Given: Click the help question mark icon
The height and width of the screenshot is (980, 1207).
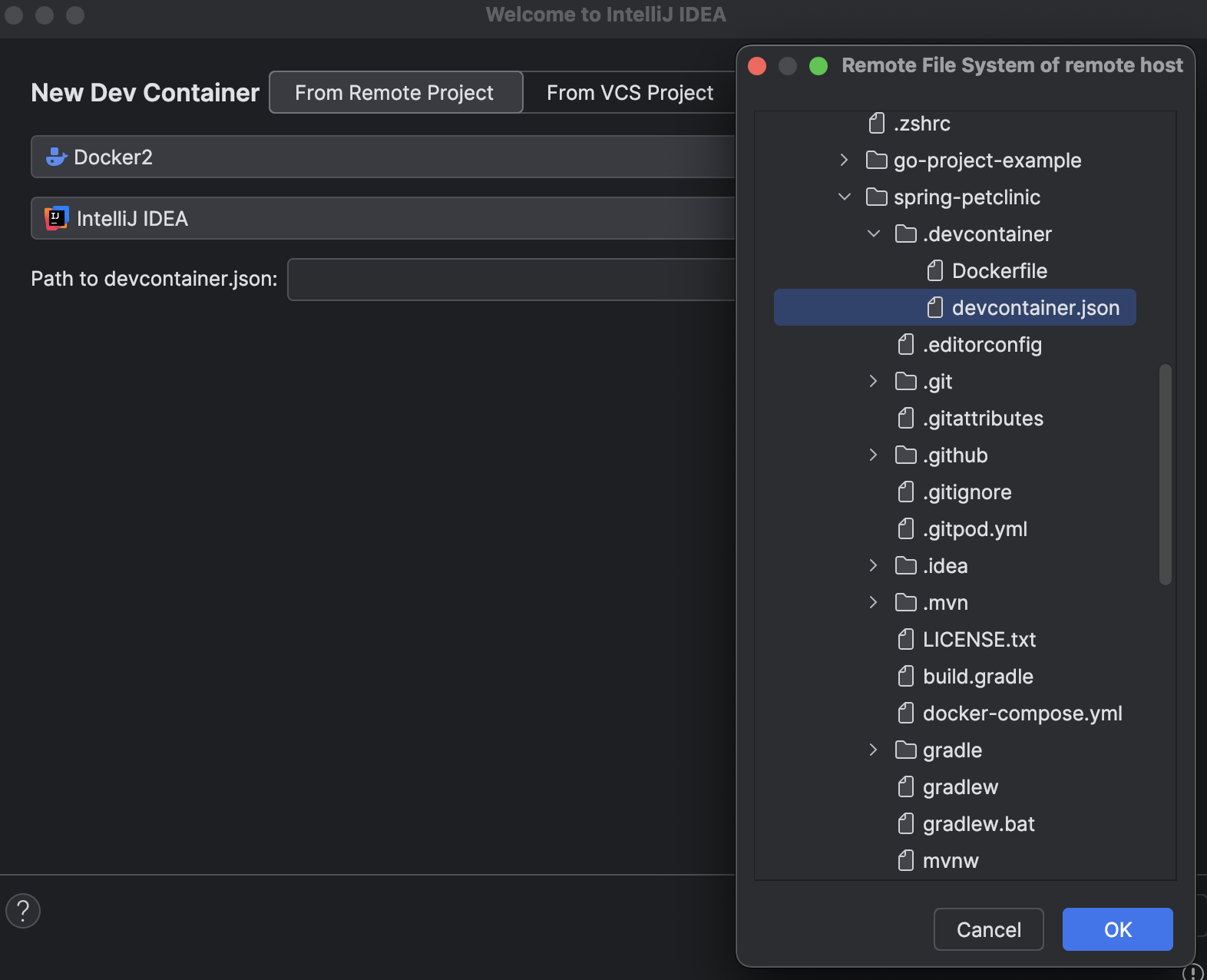Looking at the screenshot, I should (x=23, y=911).
